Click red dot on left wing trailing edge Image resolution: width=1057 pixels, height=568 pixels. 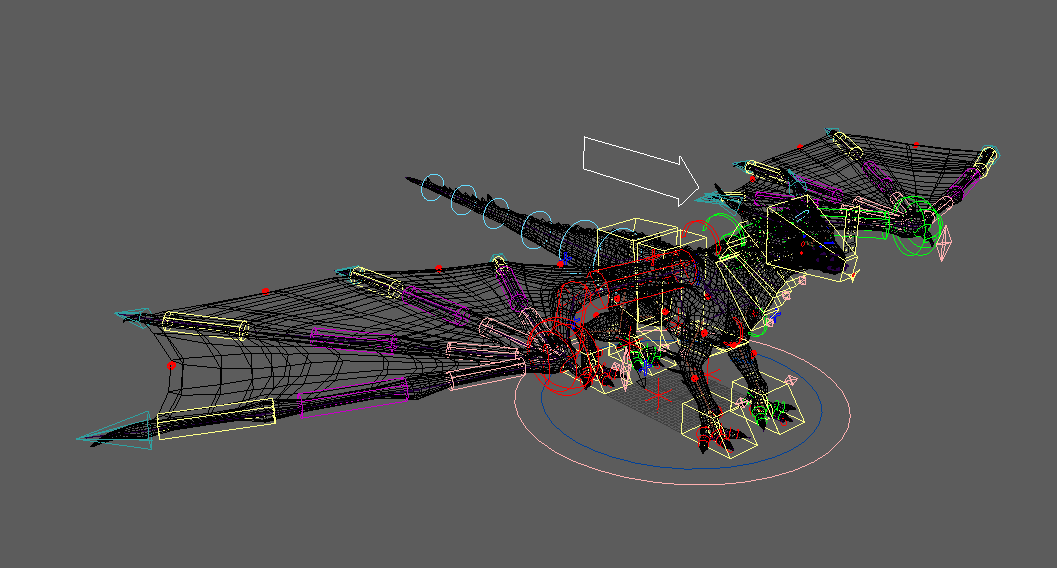point(171,365)
